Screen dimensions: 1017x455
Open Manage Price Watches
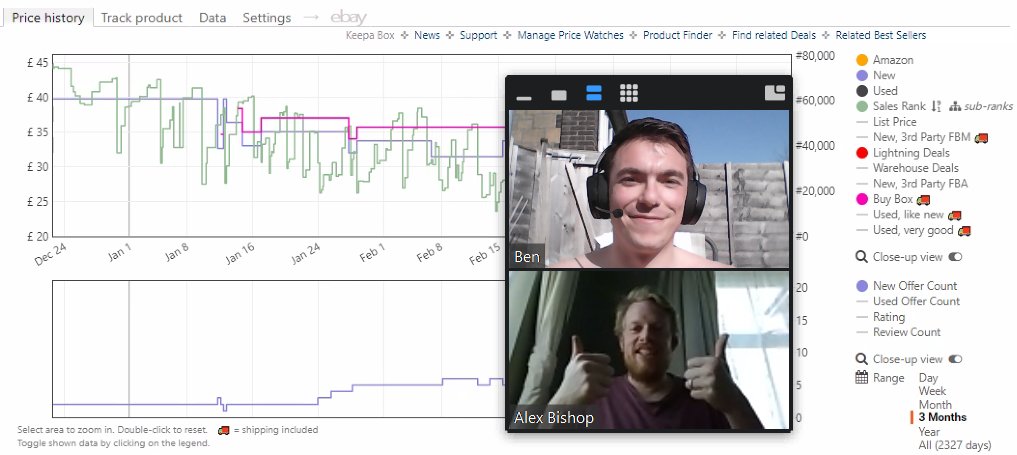(570, 36)
